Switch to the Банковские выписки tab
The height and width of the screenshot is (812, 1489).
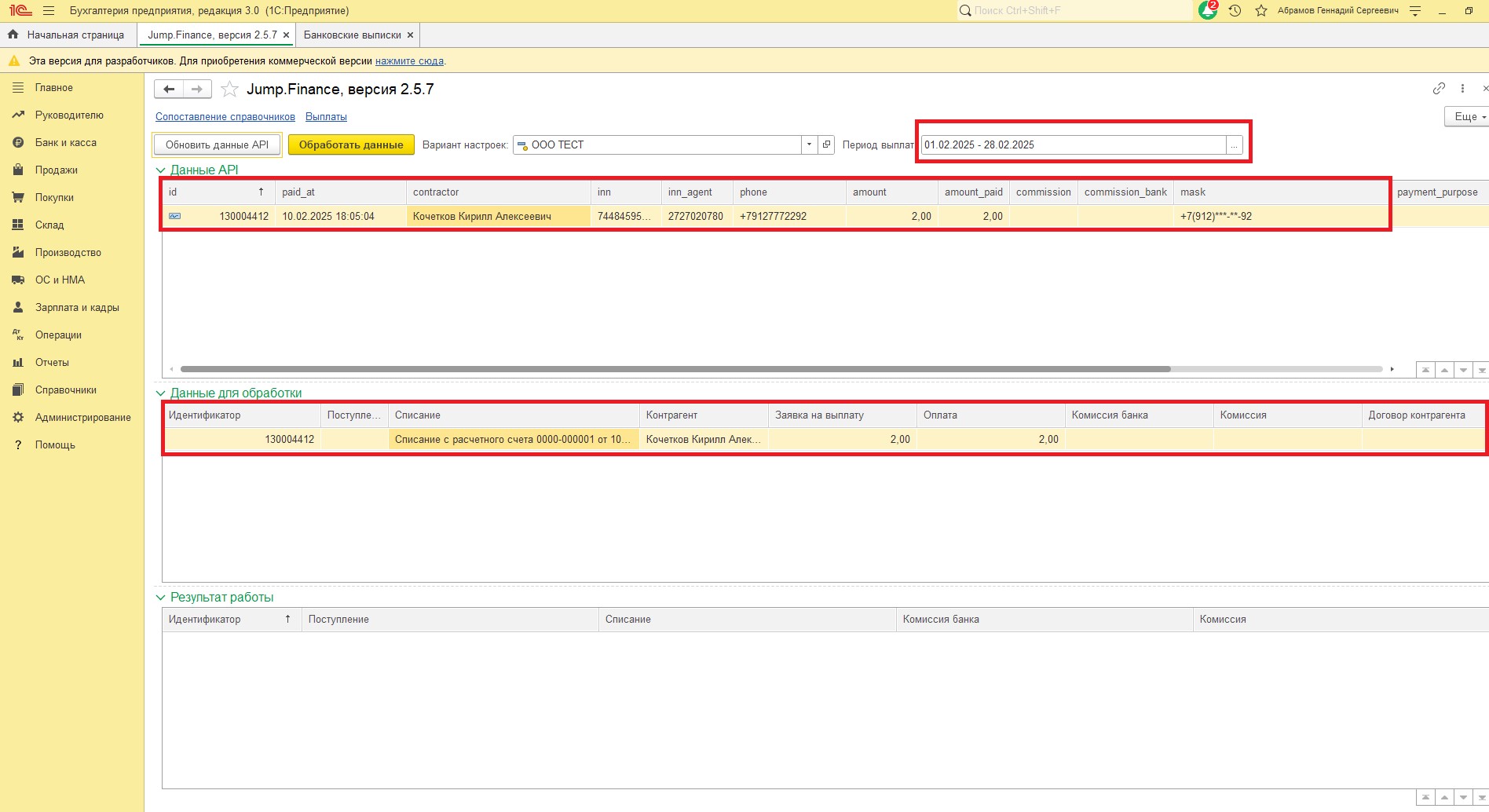coord(352,35)
